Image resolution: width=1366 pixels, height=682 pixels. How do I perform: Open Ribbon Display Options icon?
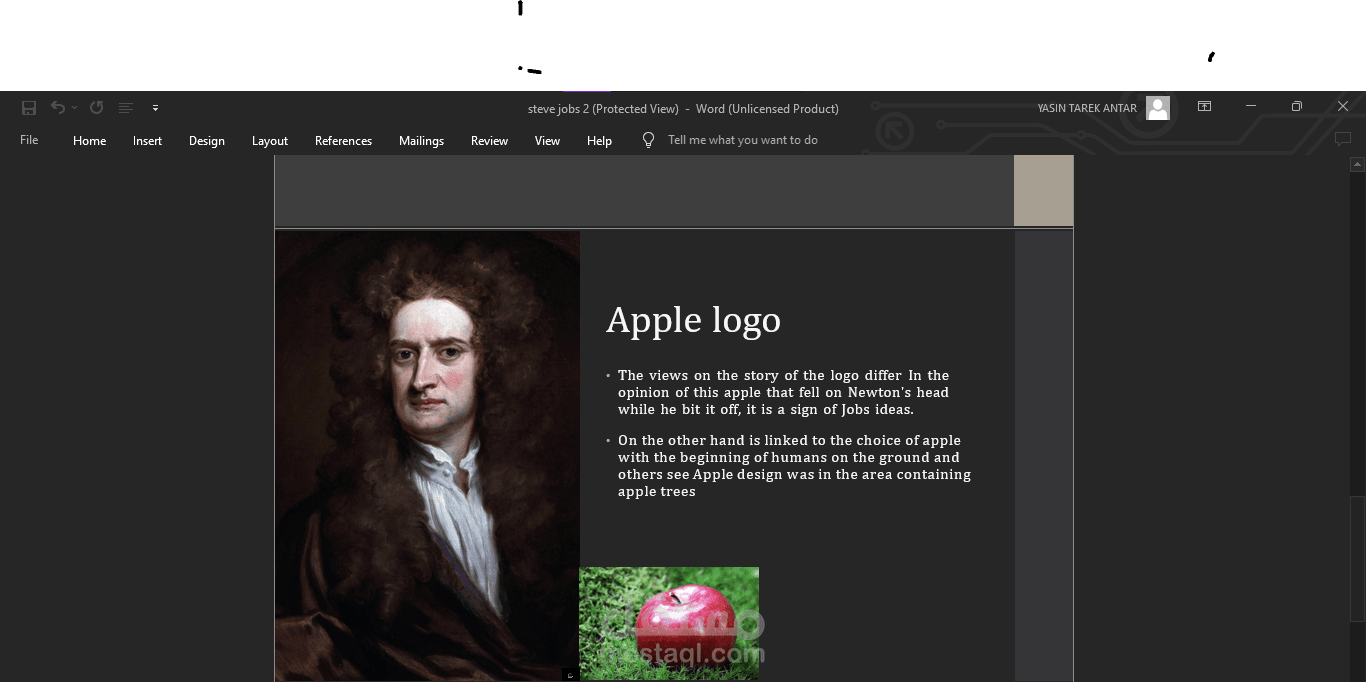pyautogui.click(x=1204, y=107)
